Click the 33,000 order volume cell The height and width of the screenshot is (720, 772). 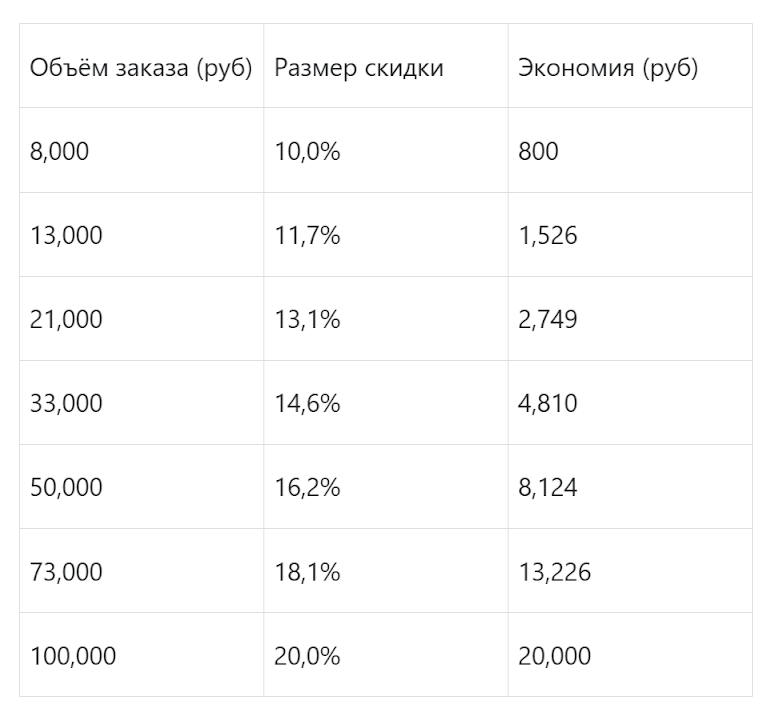click(x=66, y=404)
